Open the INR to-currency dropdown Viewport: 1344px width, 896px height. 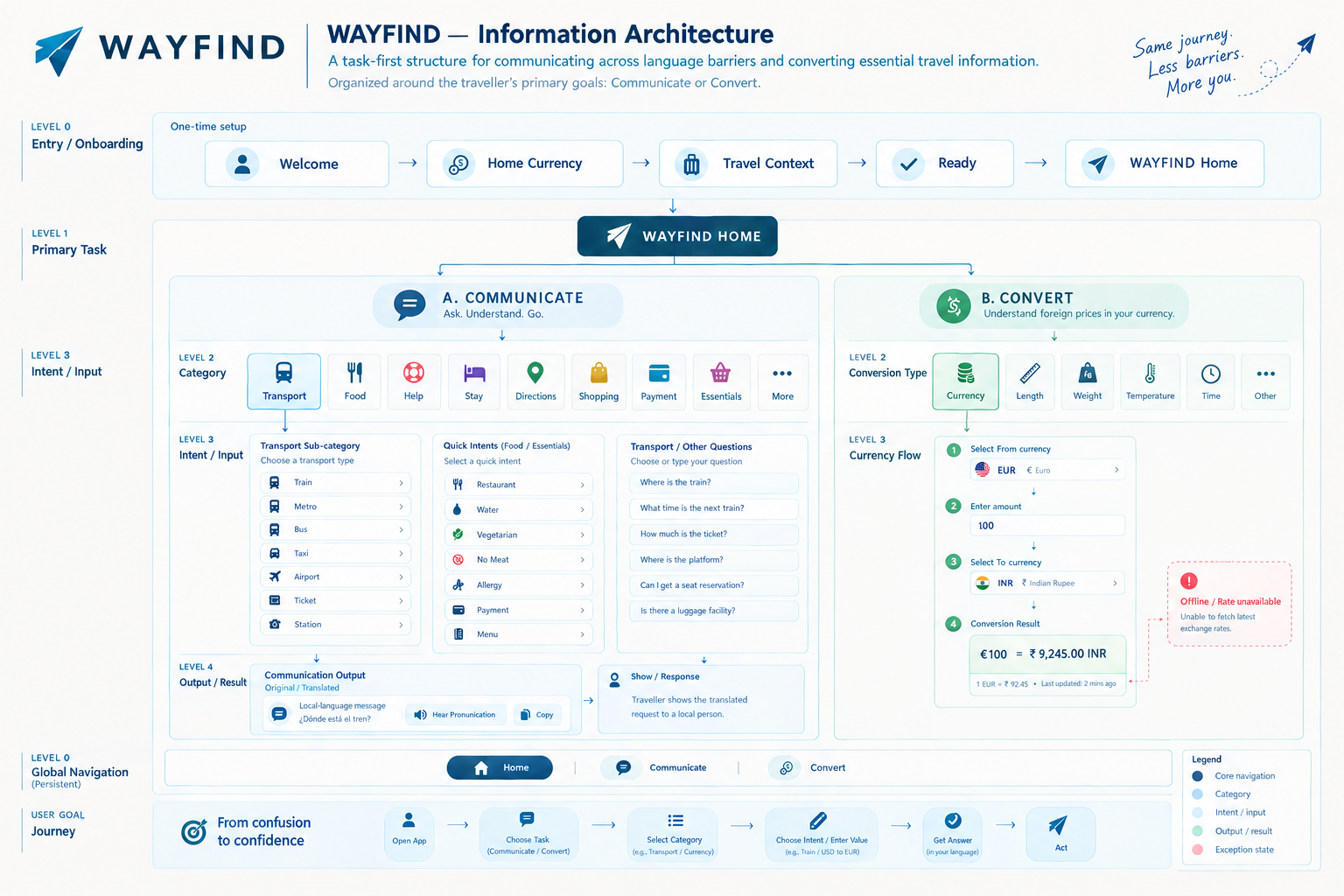tap(1047, 583)
